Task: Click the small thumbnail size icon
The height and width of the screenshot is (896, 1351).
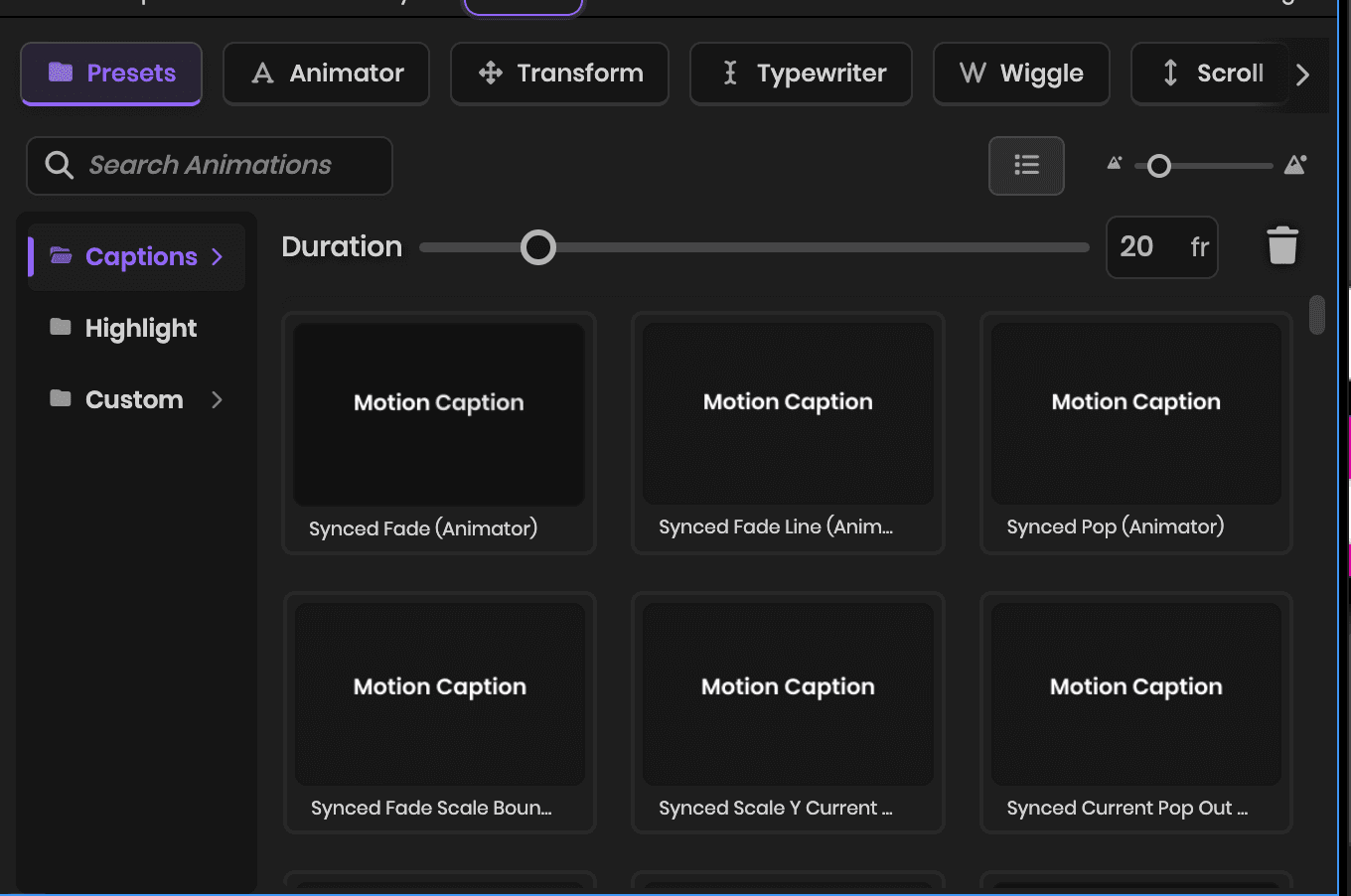Action: (1115, 164)
